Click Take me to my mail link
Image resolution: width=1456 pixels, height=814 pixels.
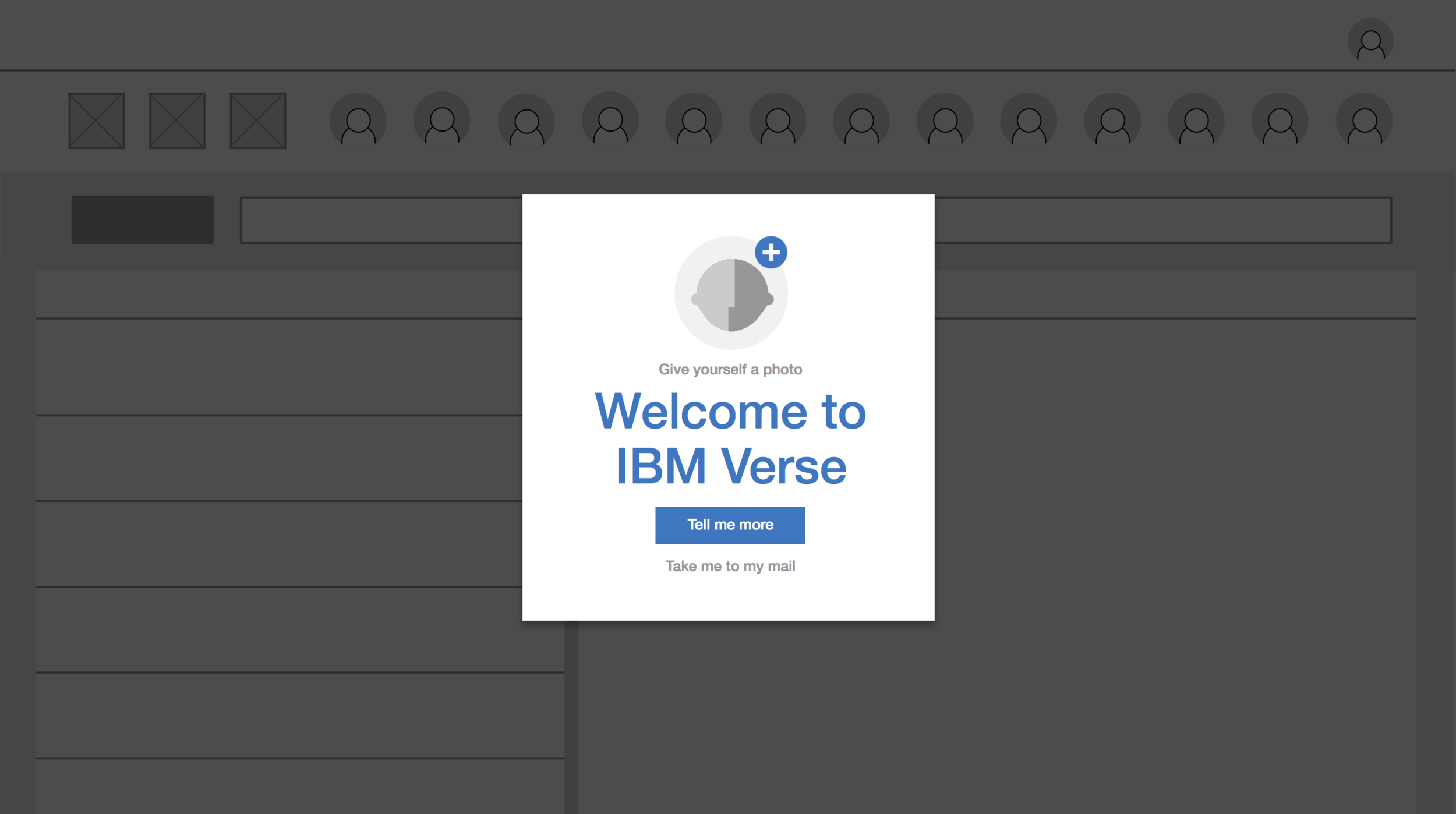click(x=730, y=567)
